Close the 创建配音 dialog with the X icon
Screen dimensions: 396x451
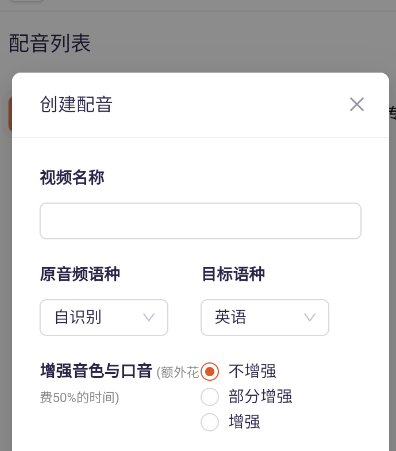[357, 104]
